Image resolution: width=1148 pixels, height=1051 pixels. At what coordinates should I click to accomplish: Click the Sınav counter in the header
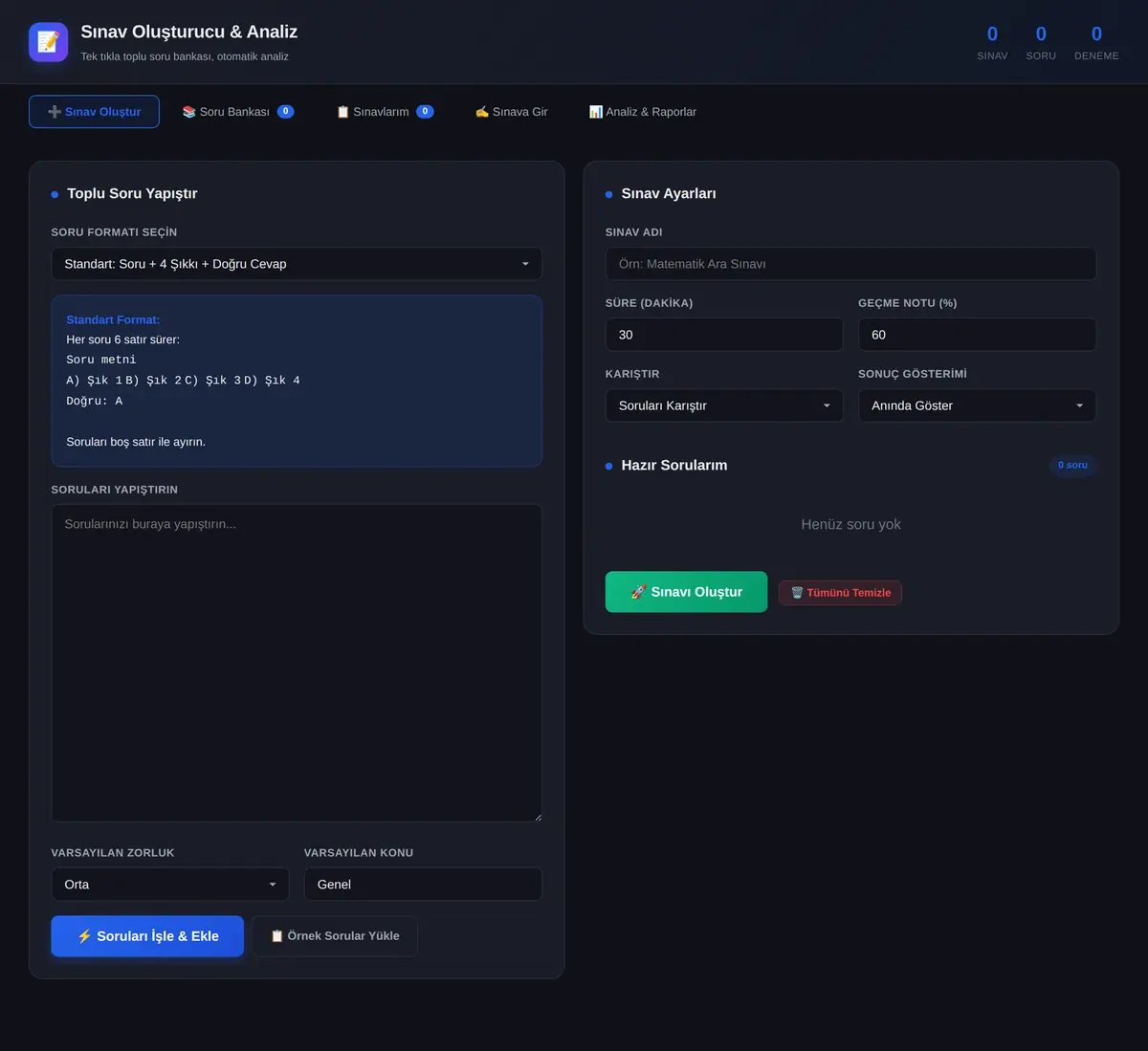(992, 43)
